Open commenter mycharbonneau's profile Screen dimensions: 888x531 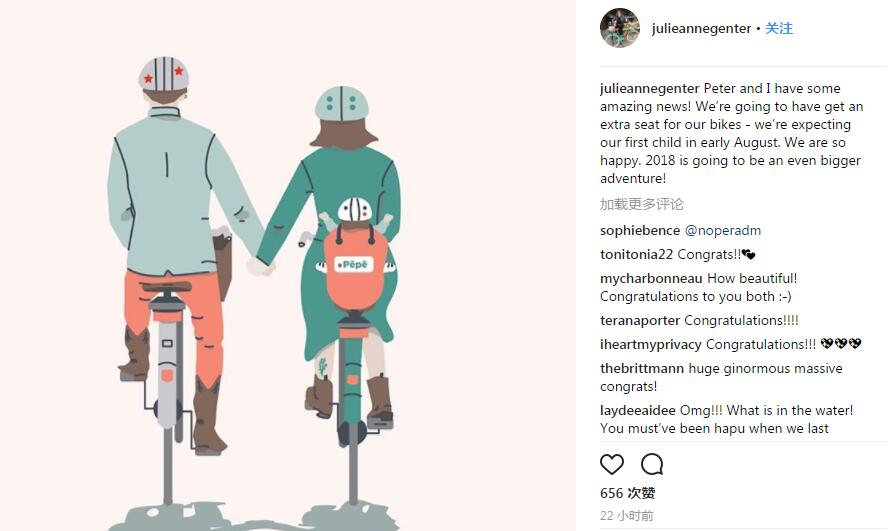651,279
